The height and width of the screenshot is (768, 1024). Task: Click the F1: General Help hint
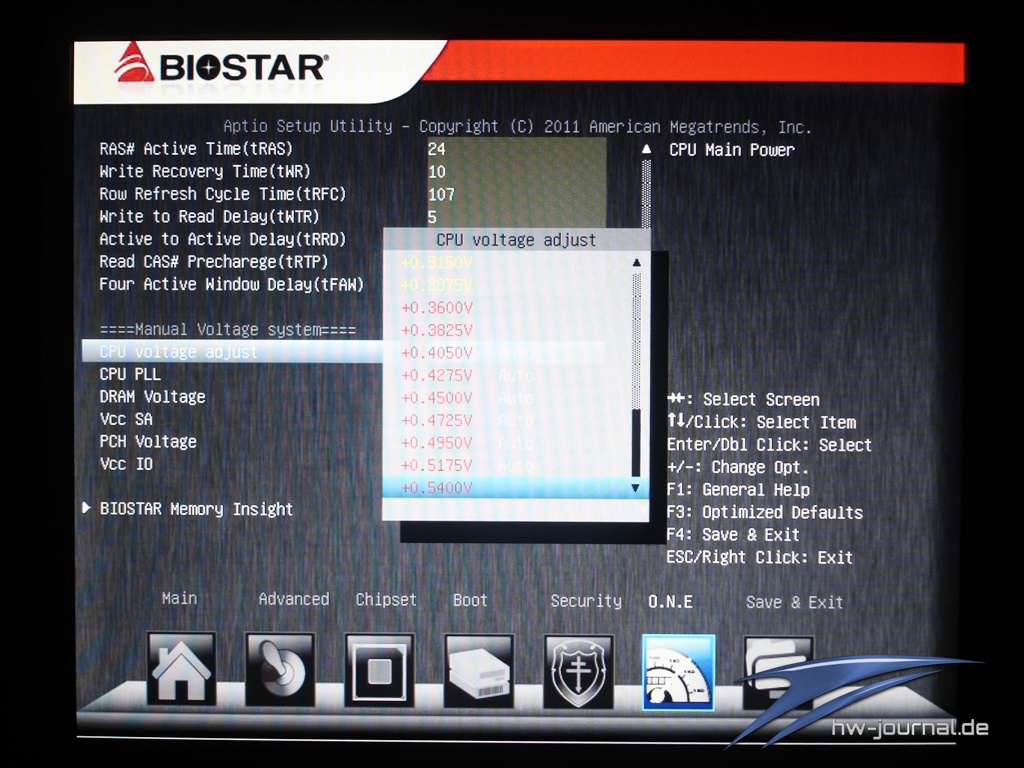(738, 490)
